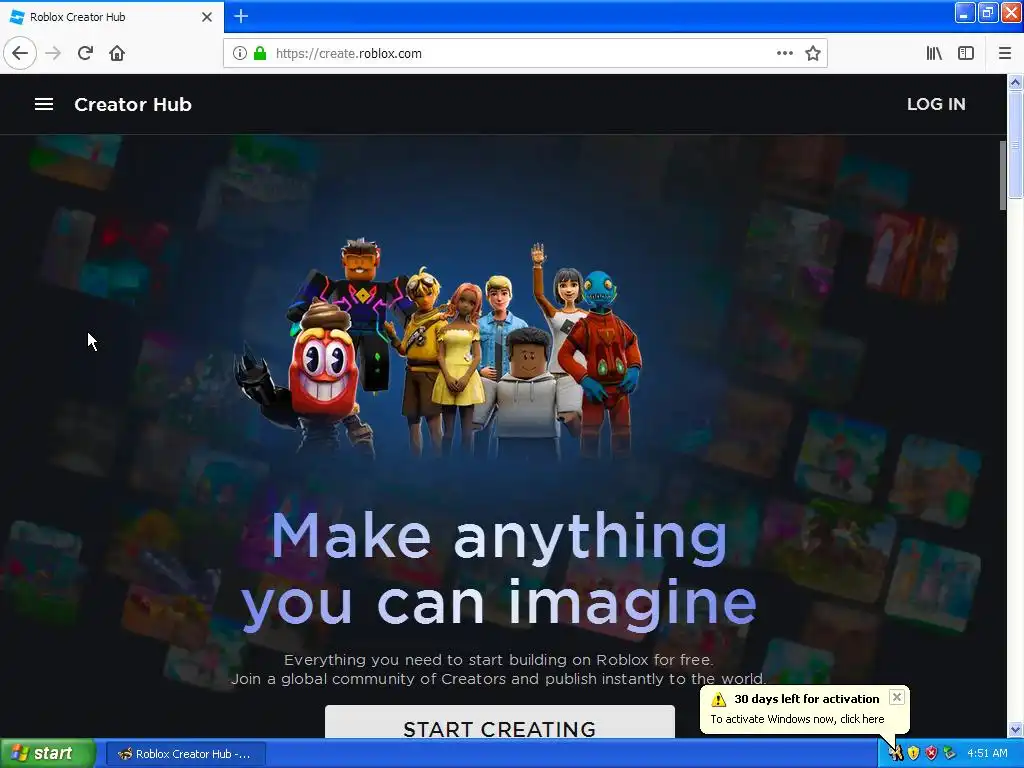
Task: Open the Windows start menu
Action: pyautogui.click(x=47, y=754)
